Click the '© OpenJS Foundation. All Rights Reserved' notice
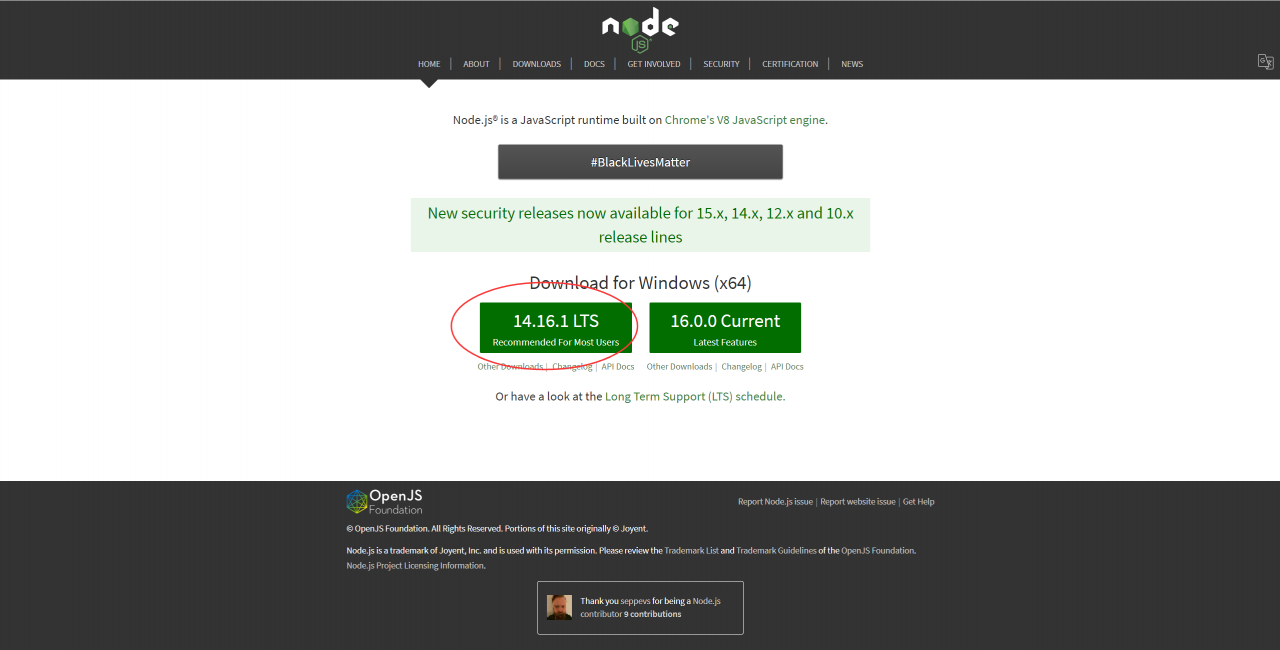Viewport: 1280px width, 650px height. pos(497,529)
